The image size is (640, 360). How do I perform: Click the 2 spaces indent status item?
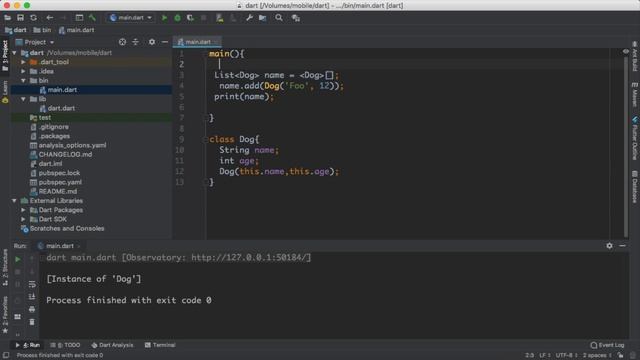pyautogui.click(x=596, y=356)
